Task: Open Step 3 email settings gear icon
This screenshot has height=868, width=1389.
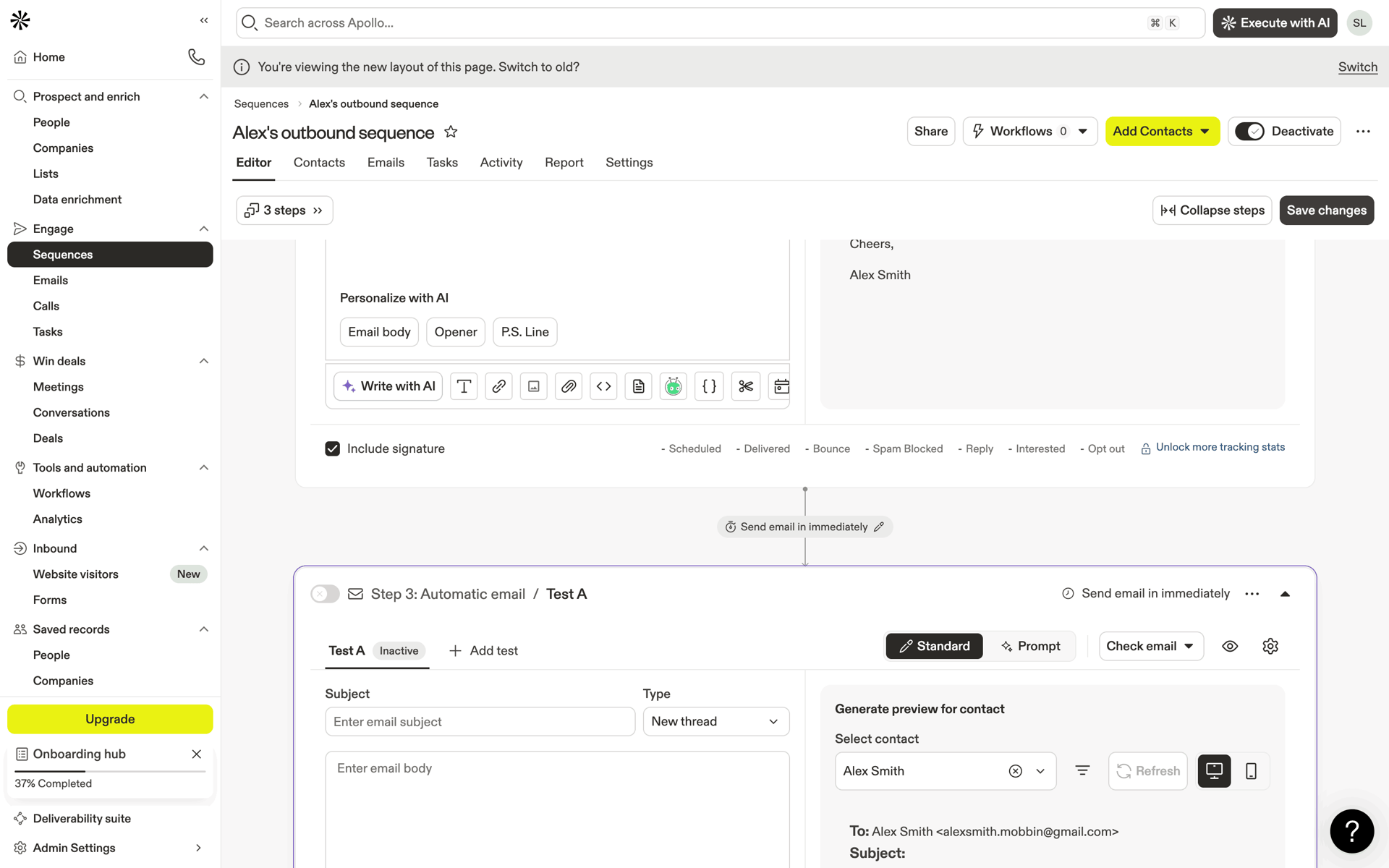Action: (x=1270, y=646)
